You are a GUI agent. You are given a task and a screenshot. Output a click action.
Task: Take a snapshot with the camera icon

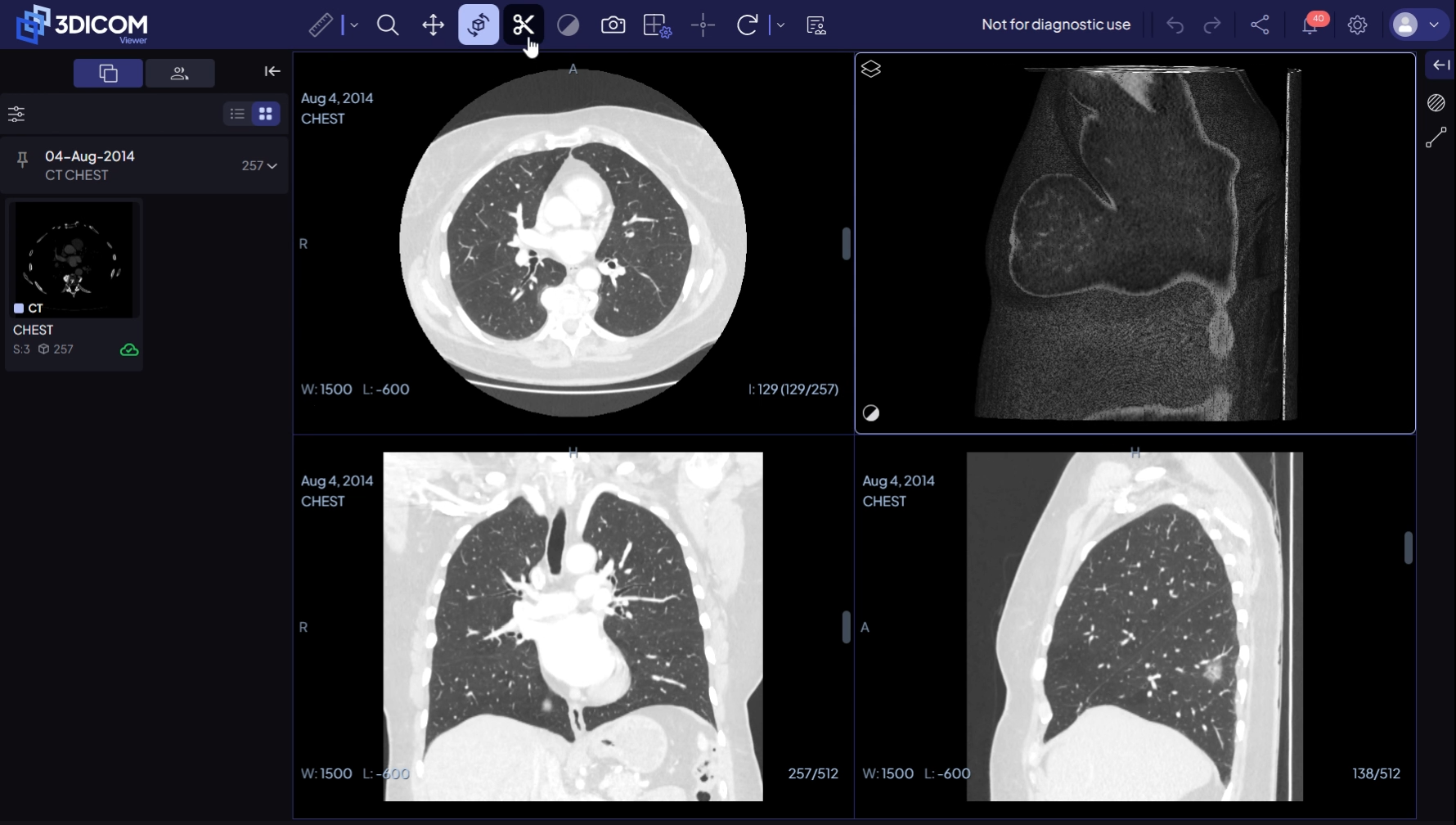click(x=613, y=25)
